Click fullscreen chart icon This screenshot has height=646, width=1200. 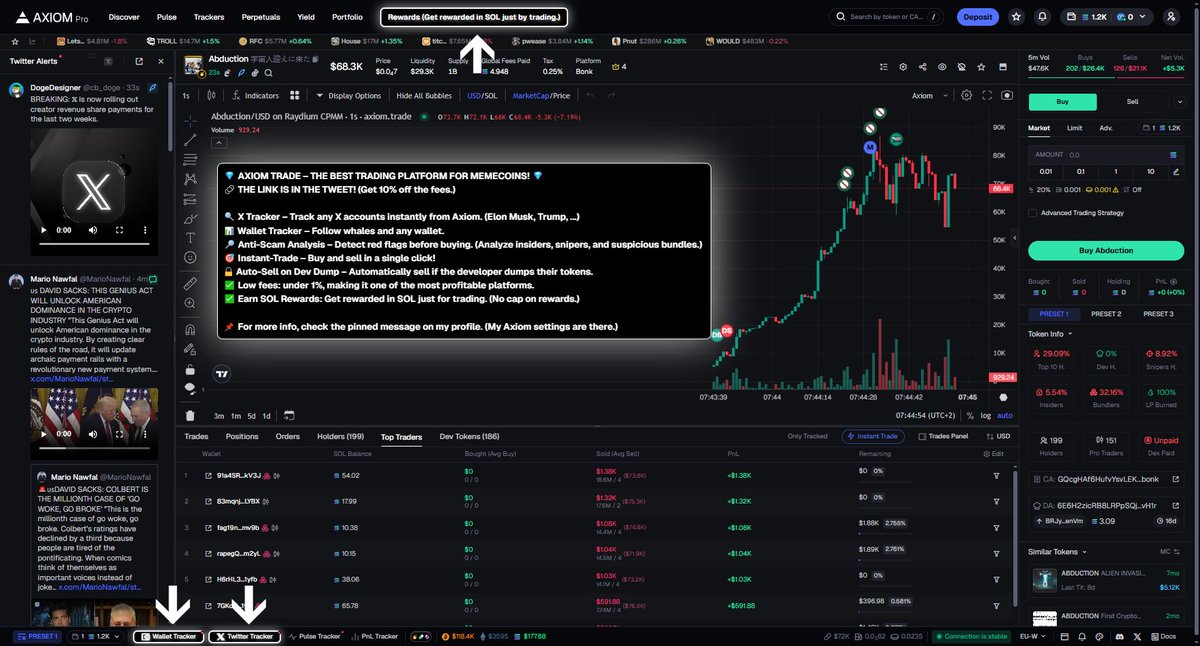[987, 96]
